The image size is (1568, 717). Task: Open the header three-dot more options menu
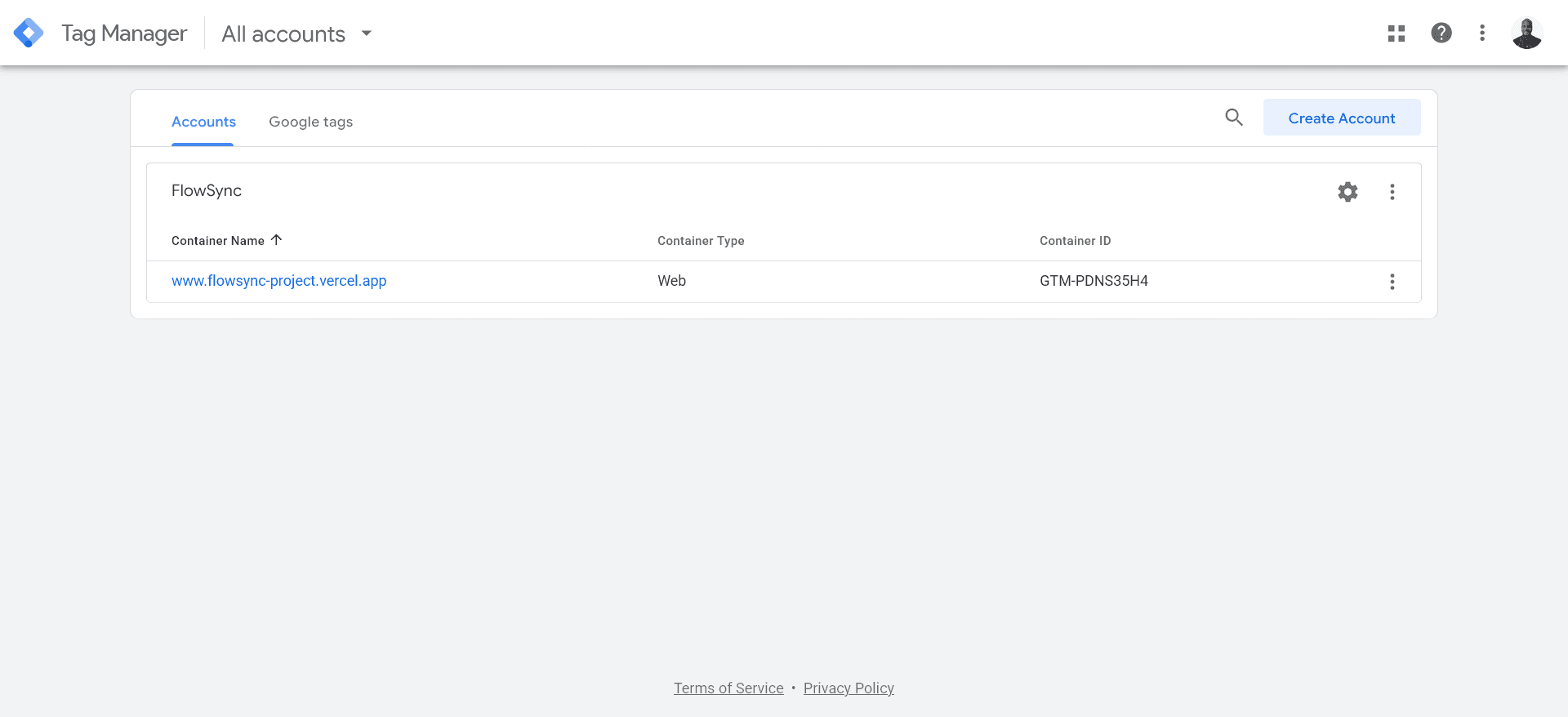pos(1482,33)
